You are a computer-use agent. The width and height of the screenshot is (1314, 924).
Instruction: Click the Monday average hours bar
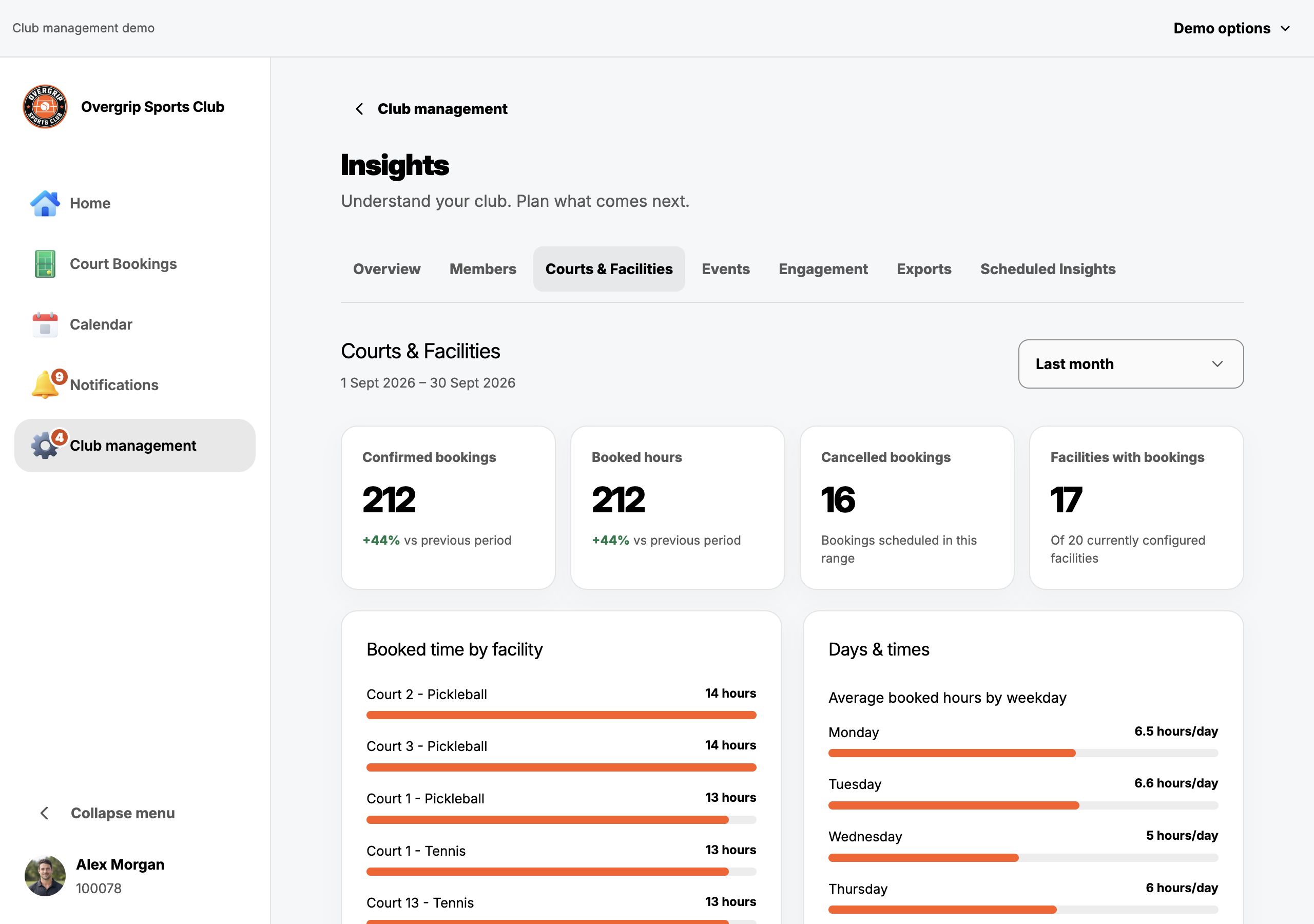[1022, 754]
